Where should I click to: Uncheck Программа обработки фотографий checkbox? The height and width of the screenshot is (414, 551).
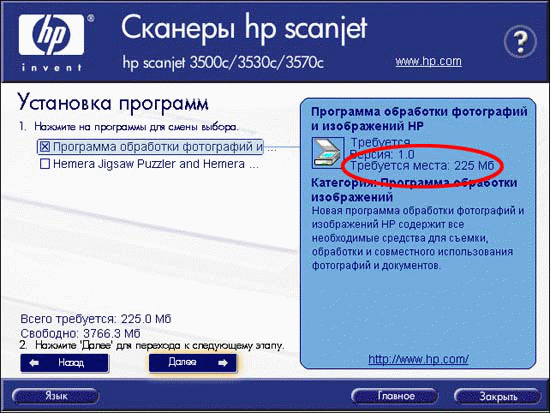pyautogui.click(x=45, y=147)
